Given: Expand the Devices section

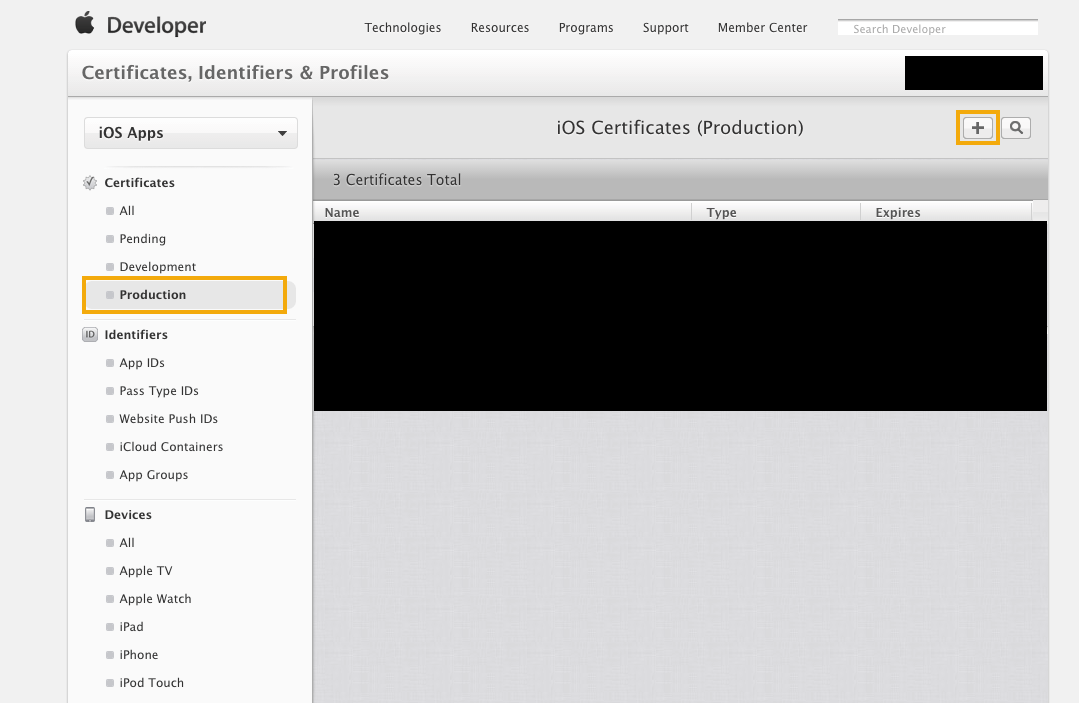Looking at the screenshot, I should [128, 514].
